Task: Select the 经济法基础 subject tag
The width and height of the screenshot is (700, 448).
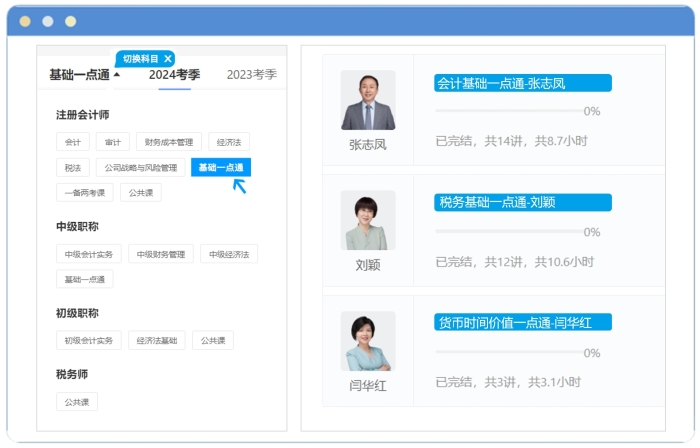Action: pos(157,340)
